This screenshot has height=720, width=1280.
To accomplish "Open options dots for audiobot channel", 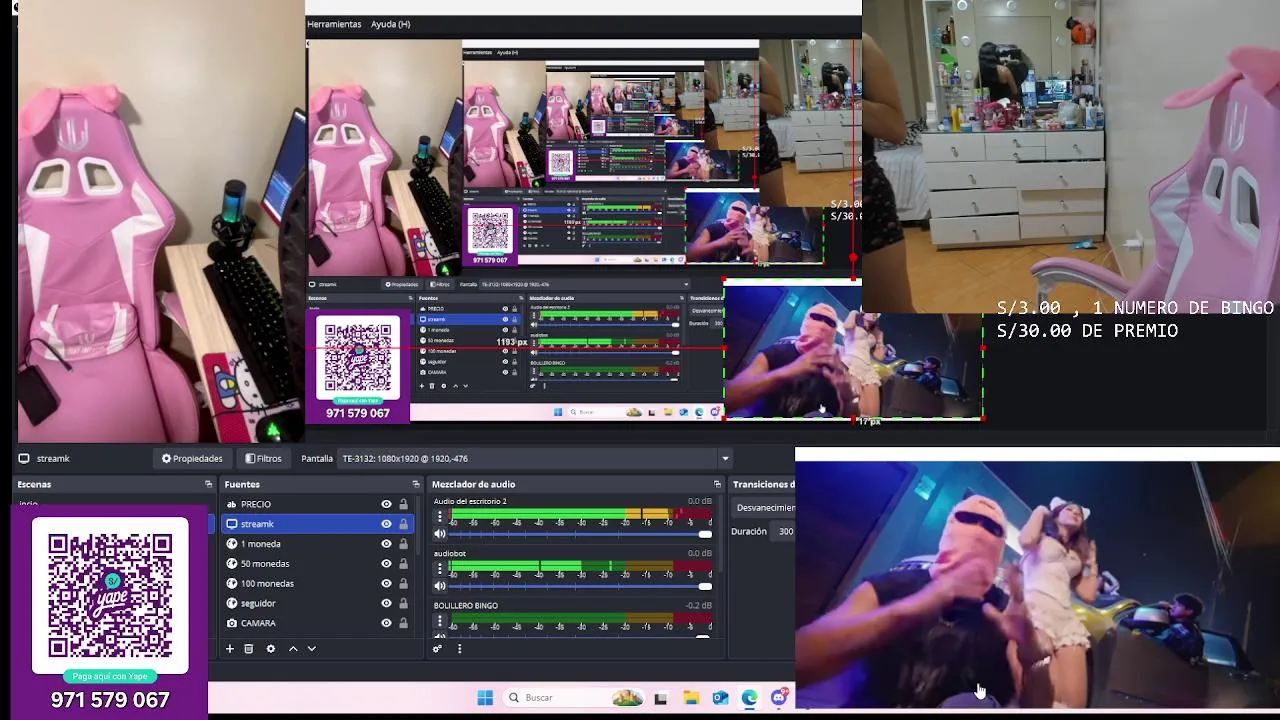I will pyautogui.click(x=439, y=569).
